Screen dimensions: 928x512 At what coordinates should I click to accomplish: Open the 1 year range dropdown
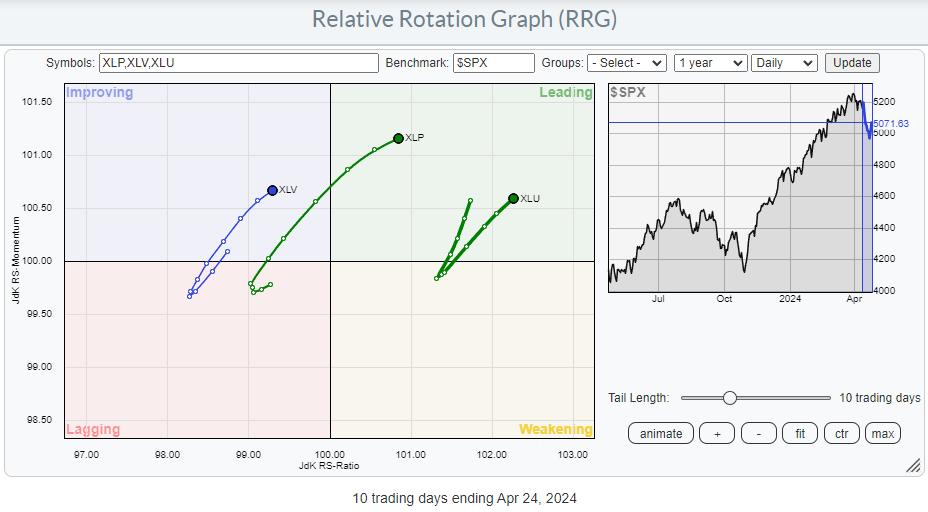710,63
